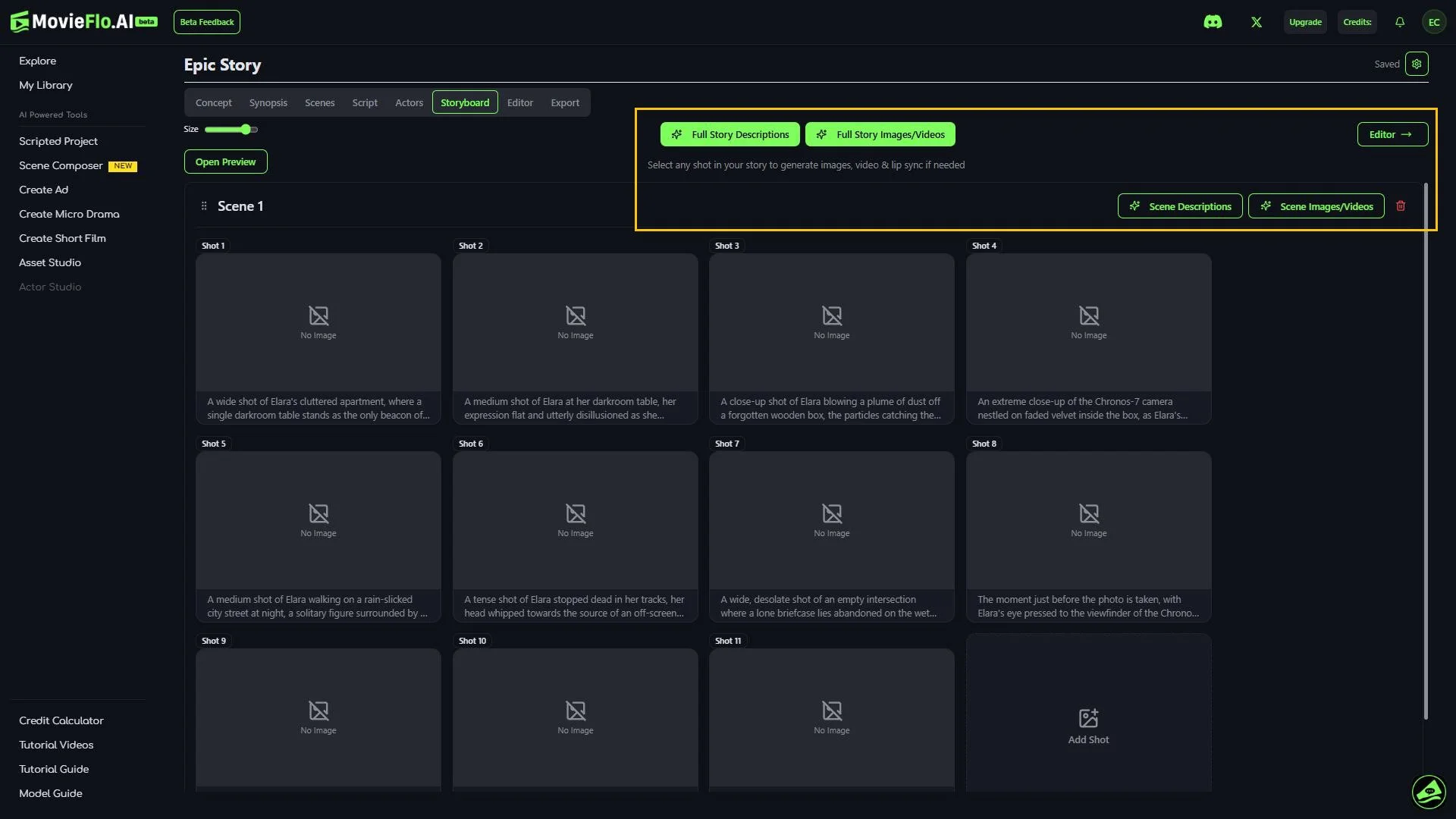Open the notifications bell
1456x819 pixels.
[1399, 22]
